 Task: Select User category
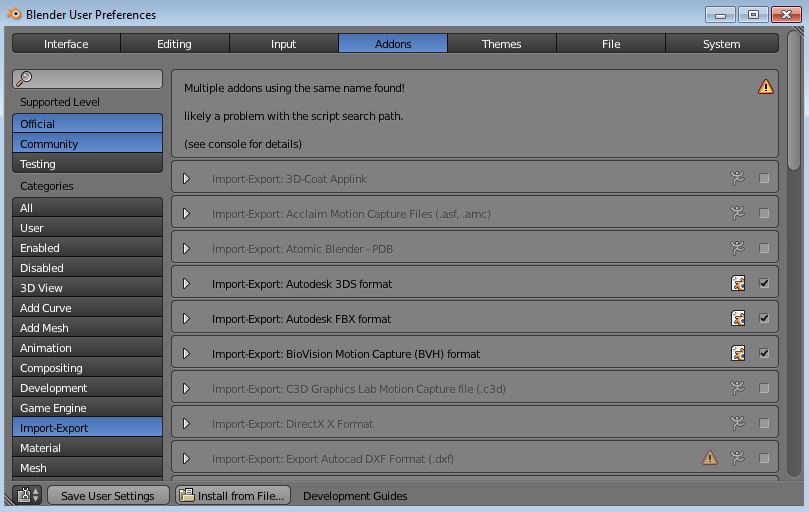(87, 228)
